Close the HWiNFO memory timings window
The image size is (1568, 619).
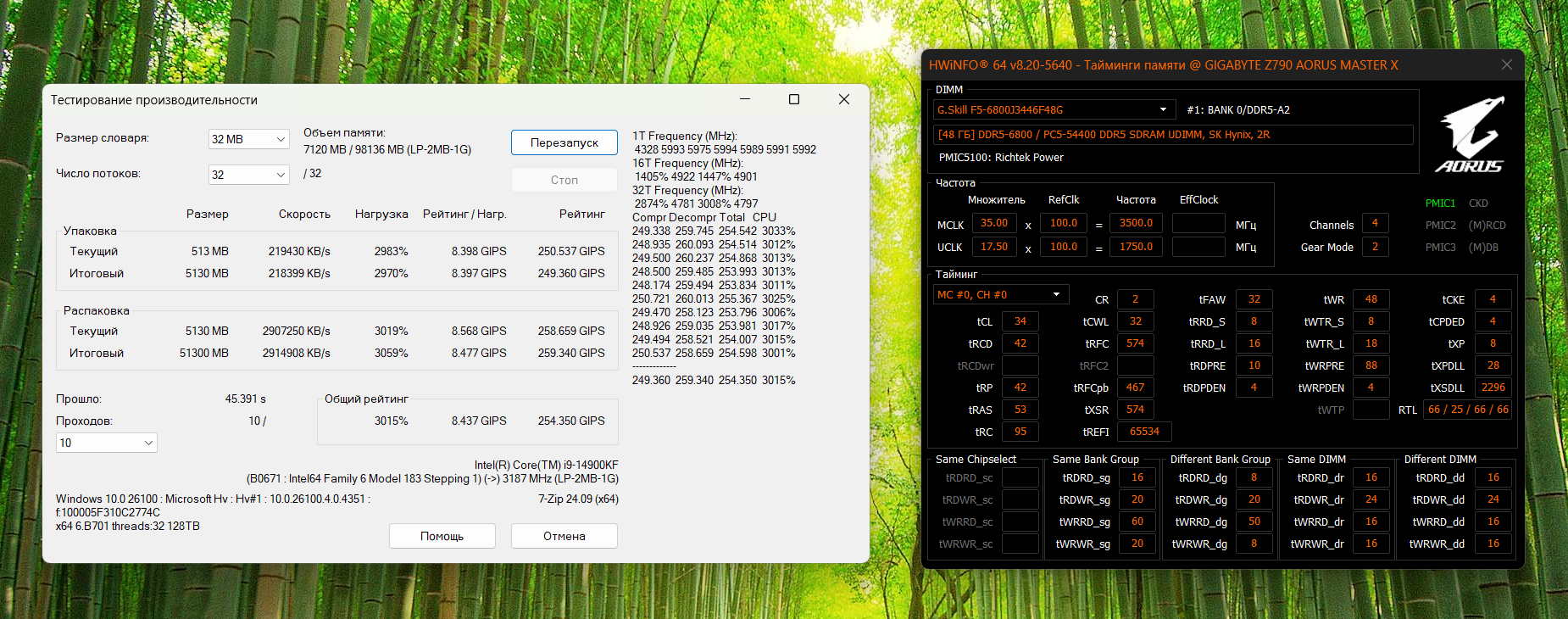1507,64
